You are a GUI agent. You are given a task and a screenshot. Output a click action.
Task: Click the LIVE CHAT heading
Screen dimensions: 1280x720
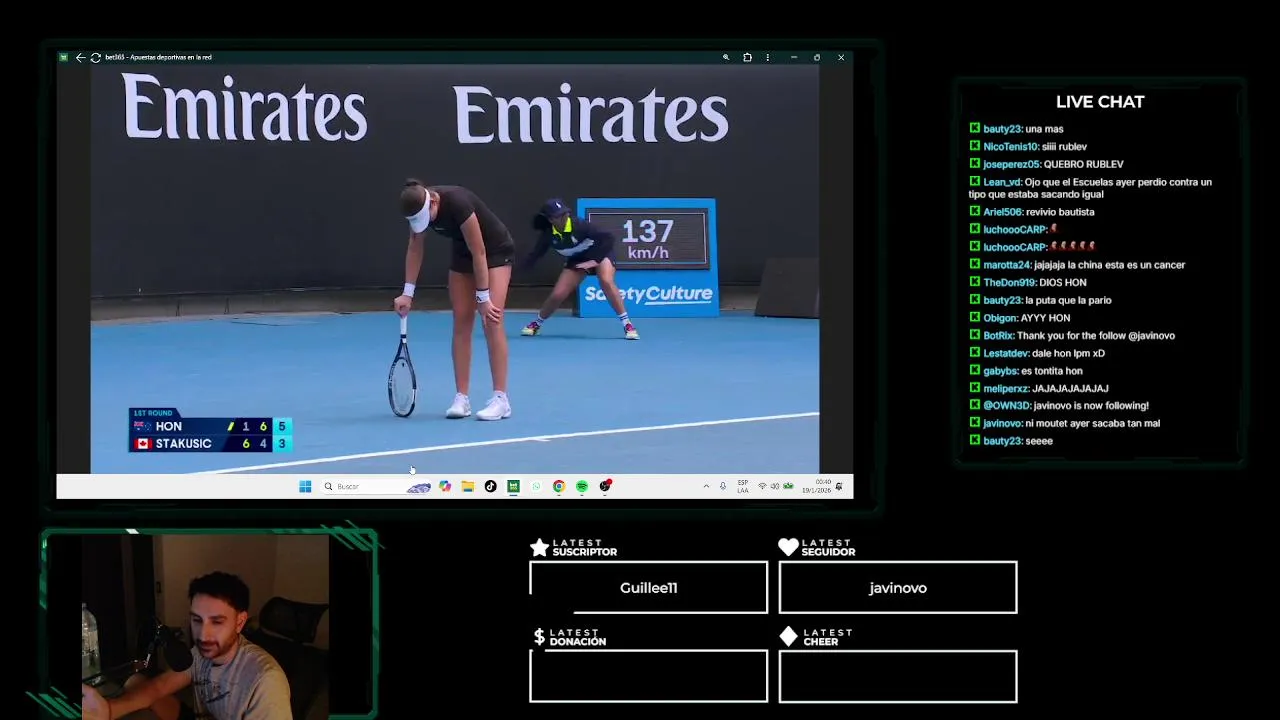click(x=1100, y=102)
